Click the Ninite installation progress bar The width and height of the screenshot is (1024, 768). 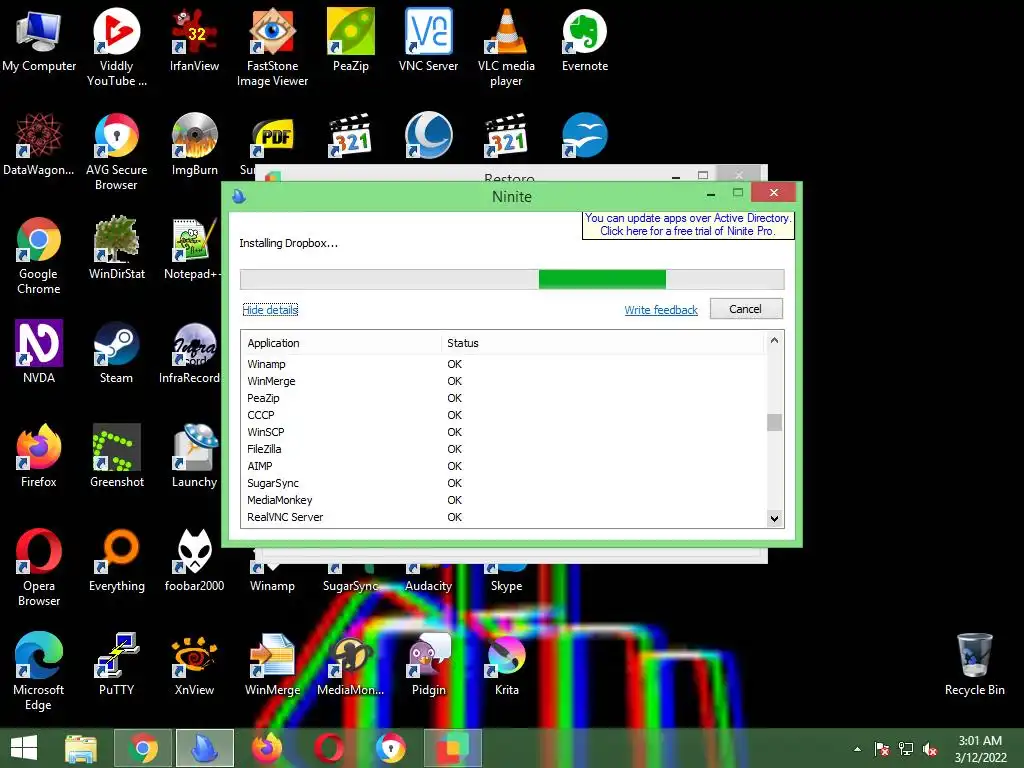pyautogui.click(x=512, y=280)
